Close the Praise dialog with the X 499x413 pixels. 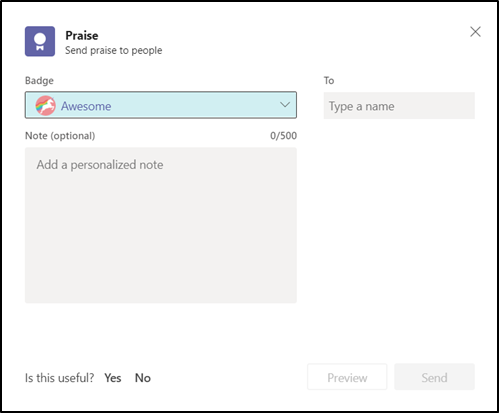point(475,32)
